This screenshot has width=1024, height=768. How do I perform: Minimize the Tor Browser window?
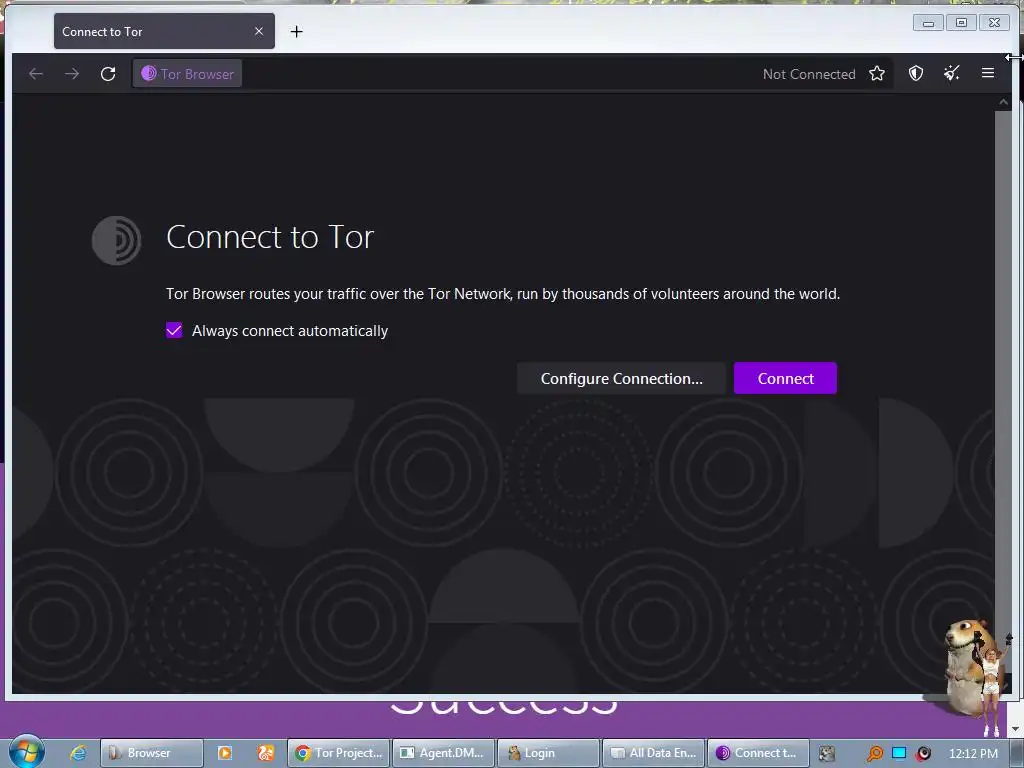(928, 23)
